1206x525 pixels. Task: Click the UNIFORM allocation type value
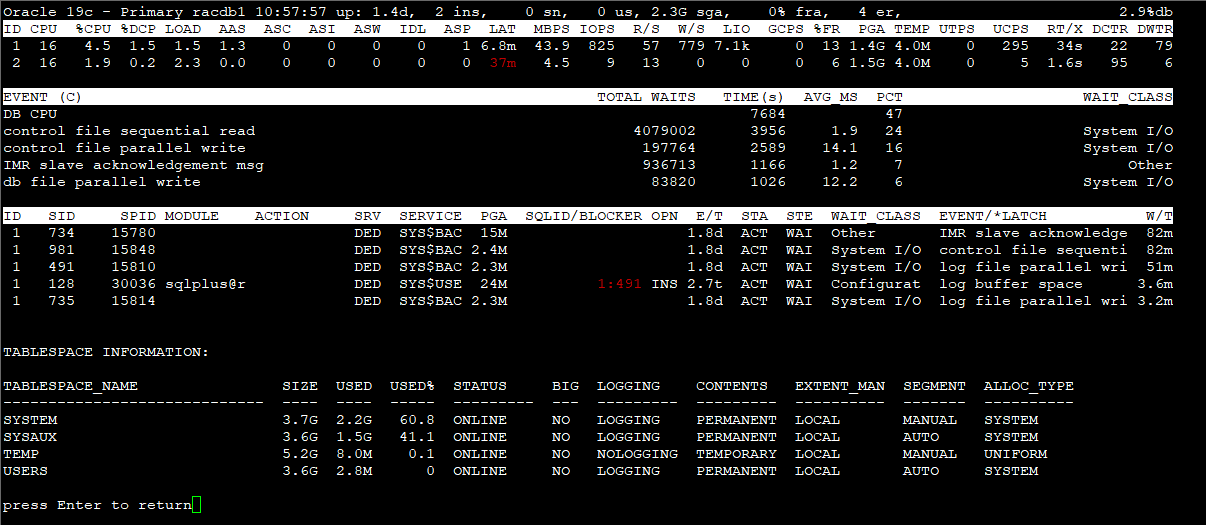[1015, 454]
